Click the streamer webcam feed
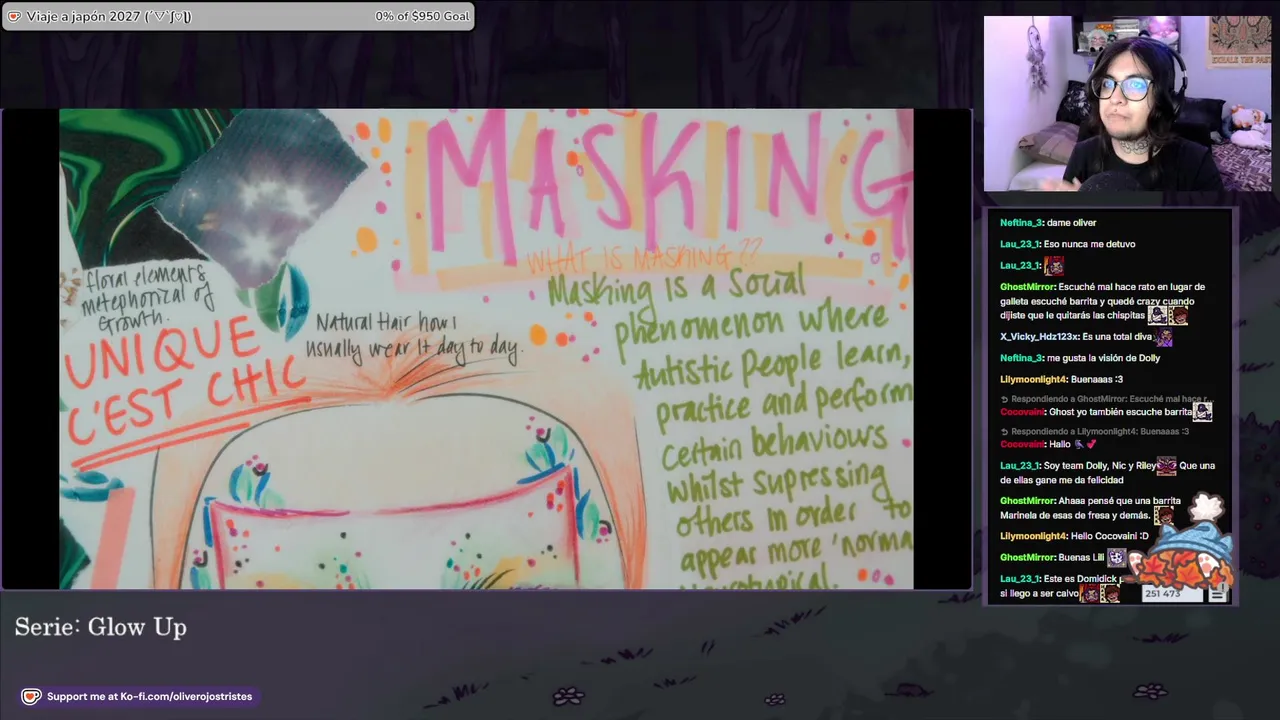 click(x=1127, y=103)
